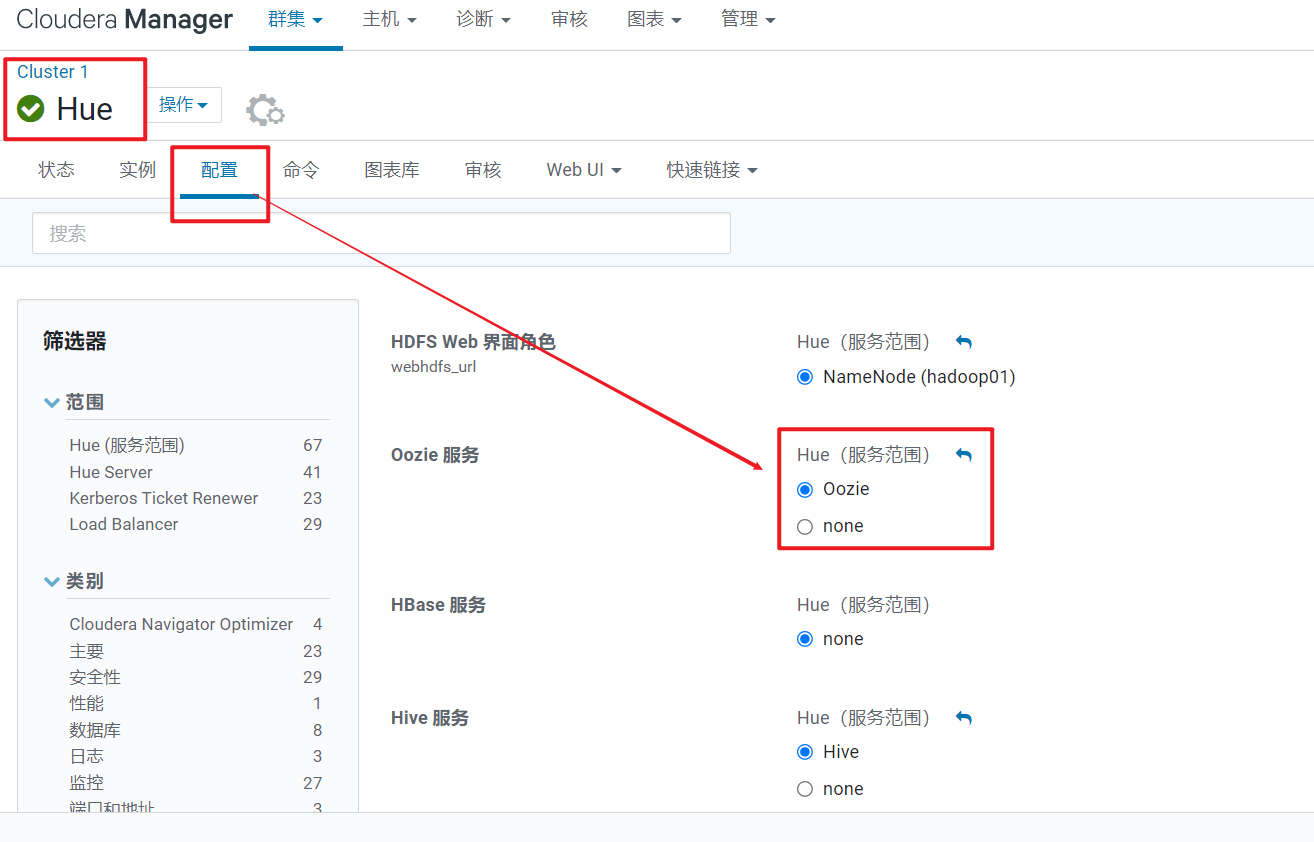Open 审核 in the top navigation bar
Image resolution: width=1314 pixels, height=842 pixels.
pyautogui.click(x=569, y=19)
